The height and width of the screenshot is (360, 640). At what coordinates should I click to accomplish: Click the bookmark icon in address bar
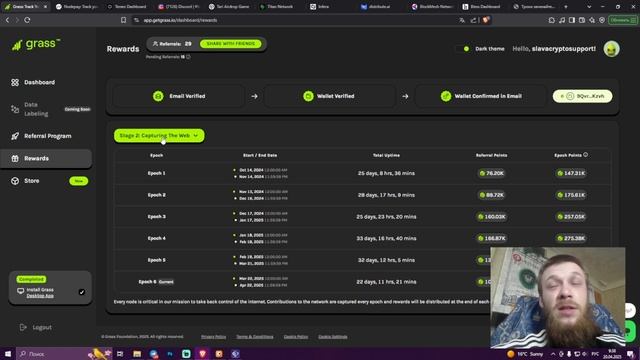123,20
